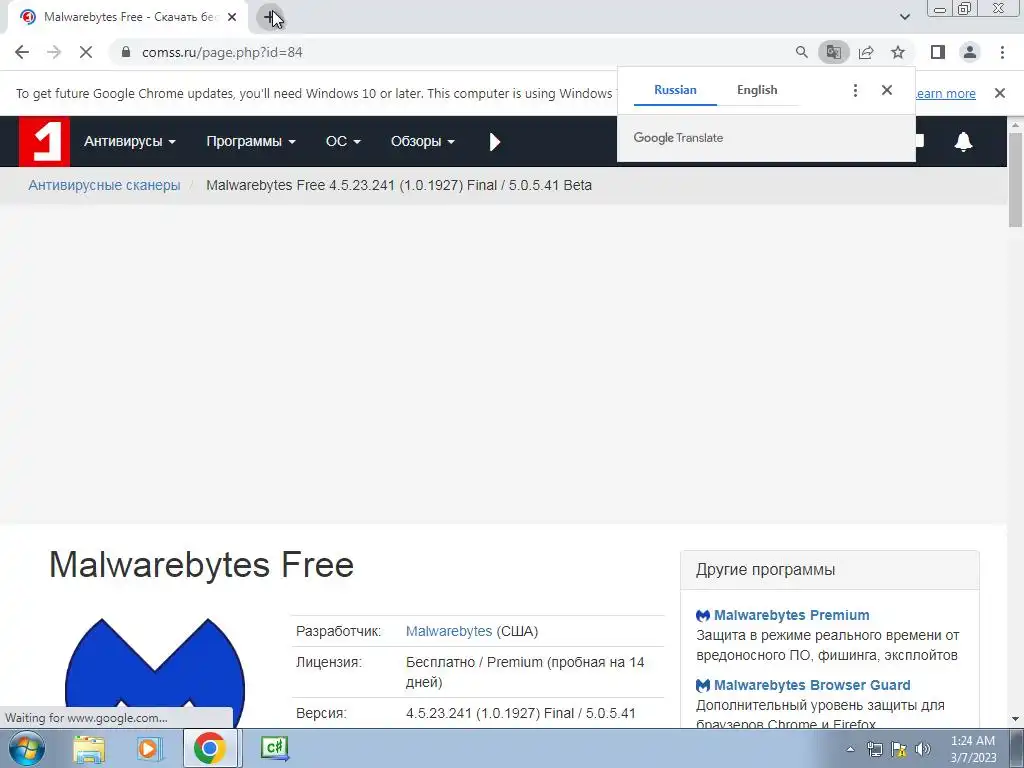Open the tab search chevron
1024x768 pixels.
click(904, 17)
